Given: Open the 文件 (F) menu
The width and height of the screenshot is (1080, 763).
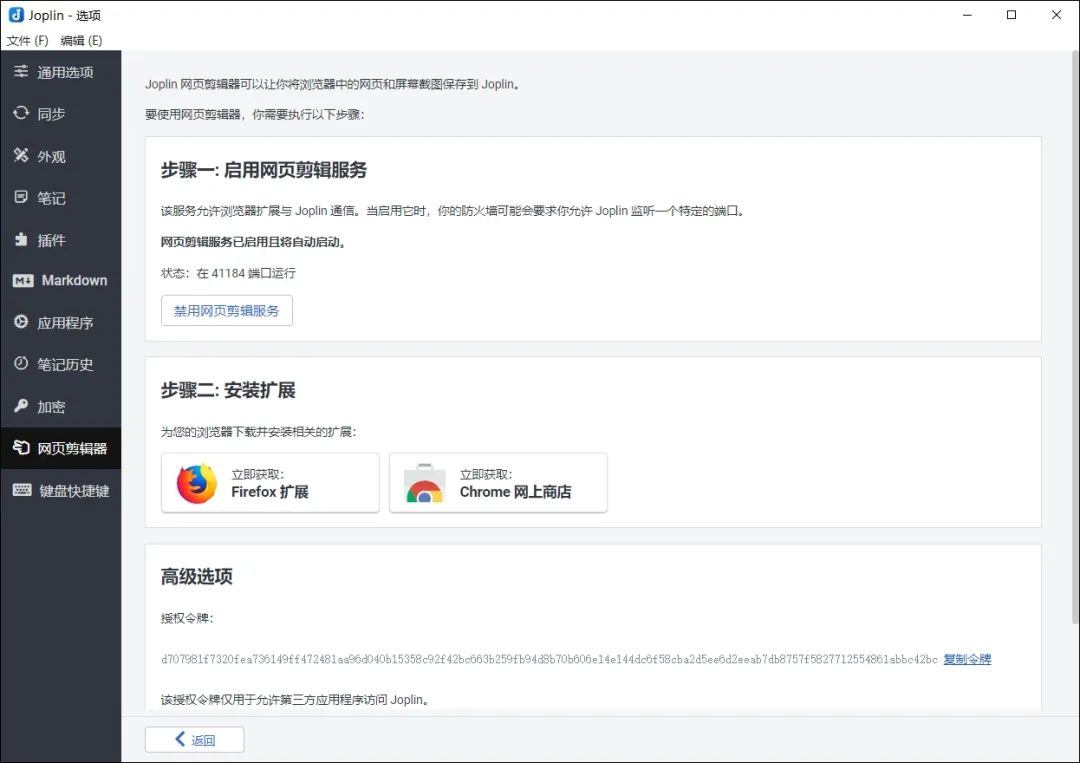Looking at the screenshot, I should tap(28, 41).
